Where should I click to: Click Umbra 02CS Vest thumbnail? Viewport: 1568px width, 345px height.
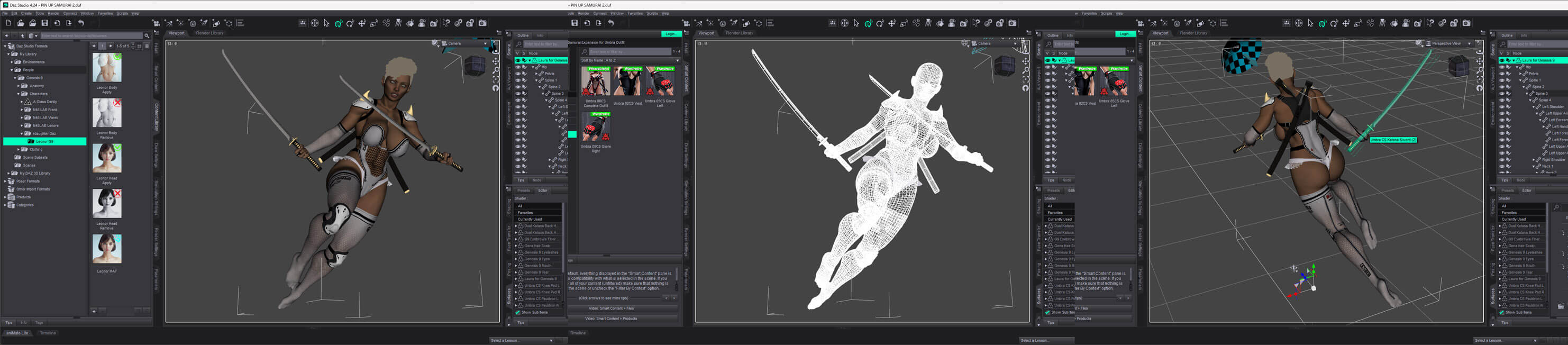[x=627, y=81]
